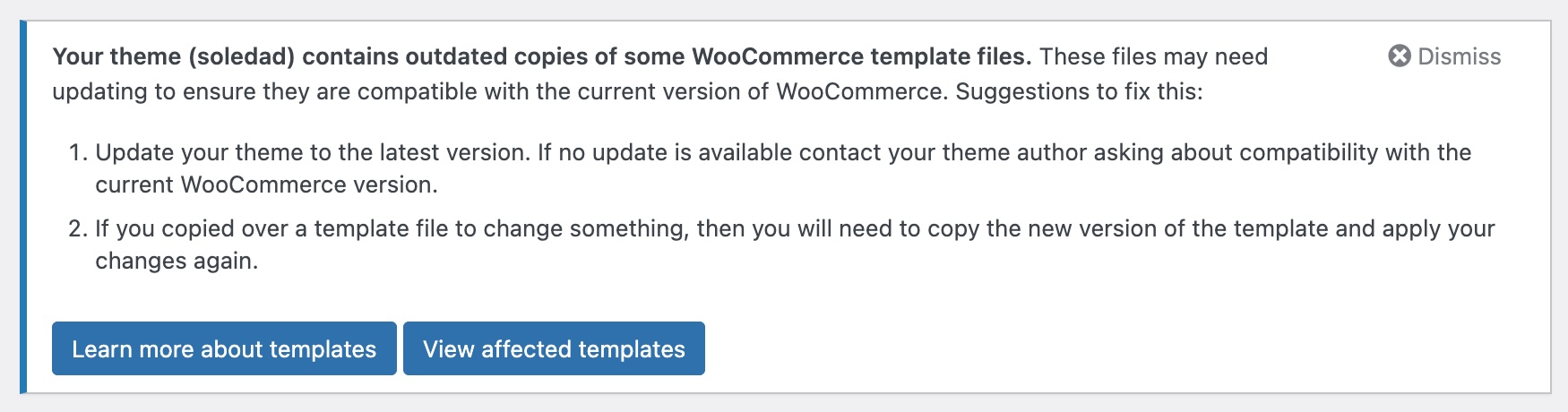The height and width of the screenshot is (412, 1568).
Task: Click the list number 1 marker
Action: click(78, 152)
